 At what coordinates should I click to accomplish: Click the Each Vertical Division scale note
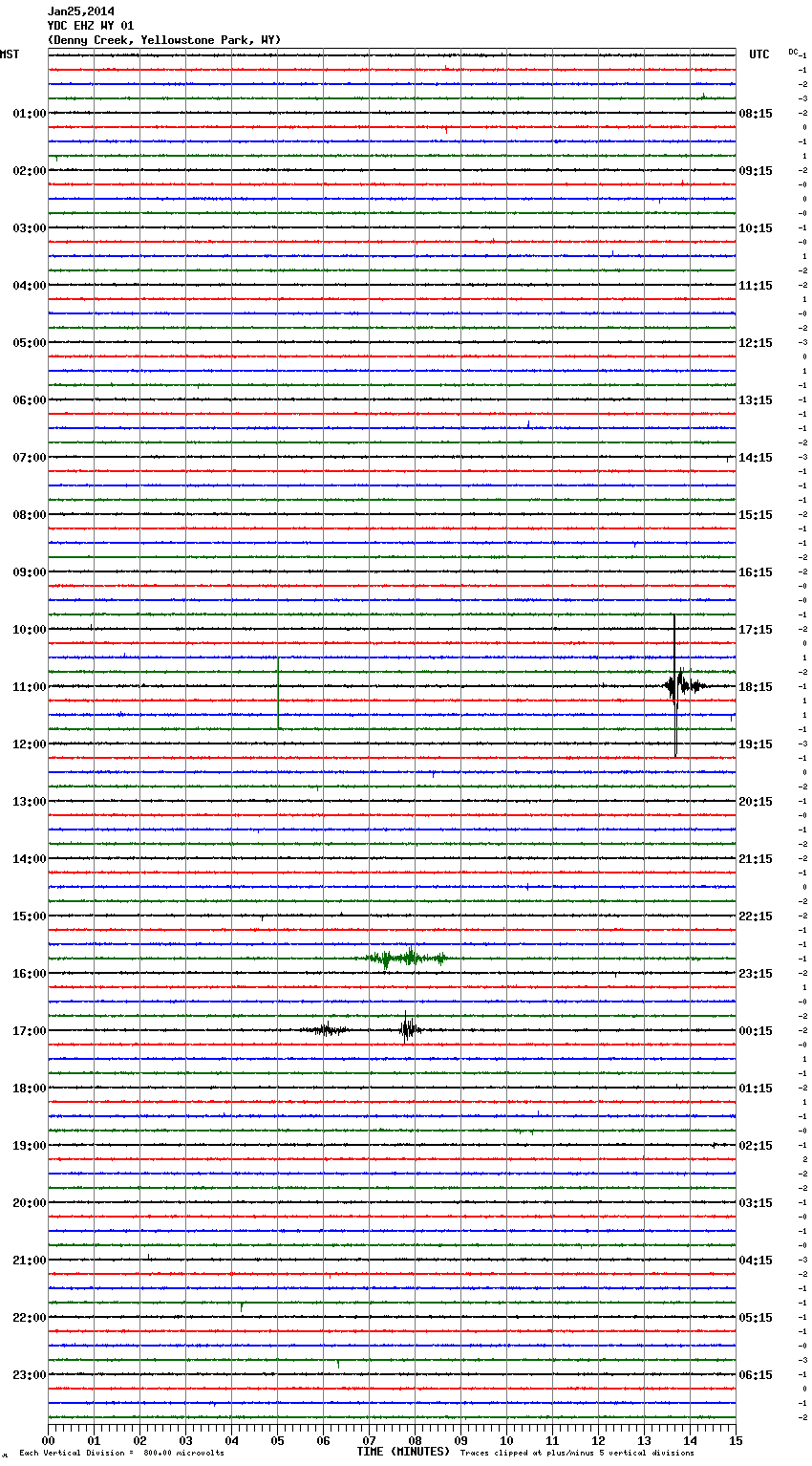pos(121,1454)
